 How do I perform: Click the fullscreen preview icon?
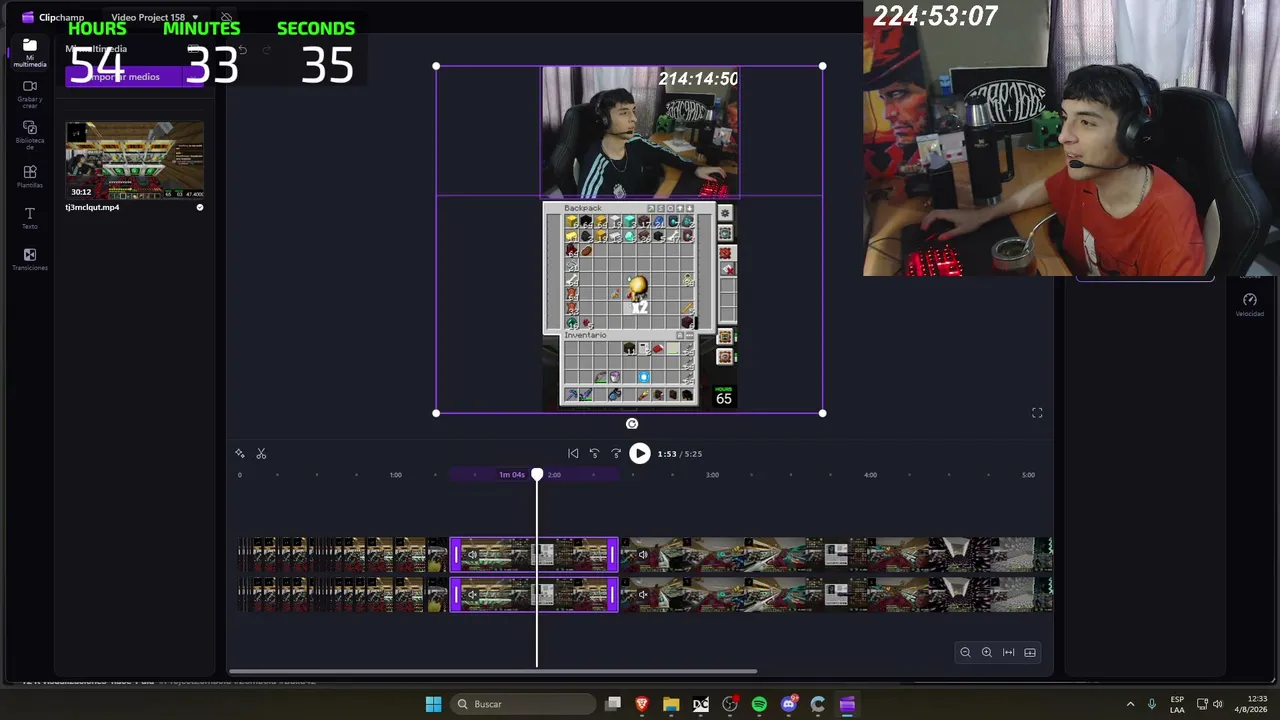(x=1037, y=413)
